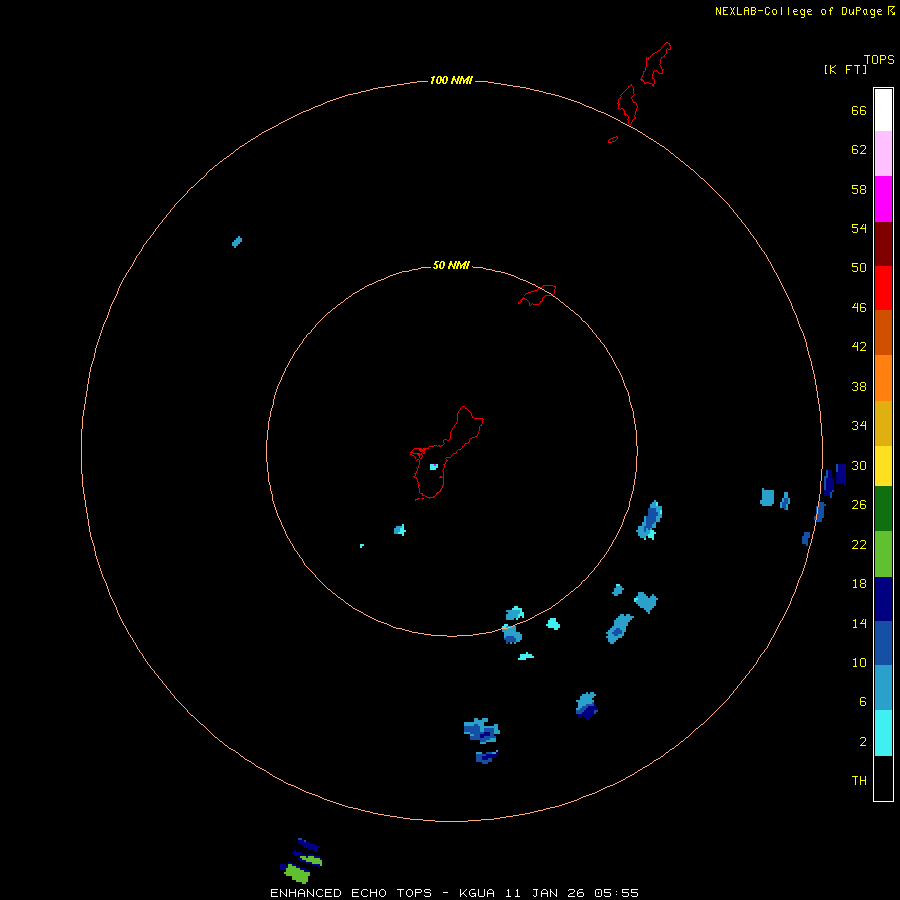The height and width of the screenshot is (900, 900).
Task: Click the KGUA station identifier
Action: pos(477,893)
